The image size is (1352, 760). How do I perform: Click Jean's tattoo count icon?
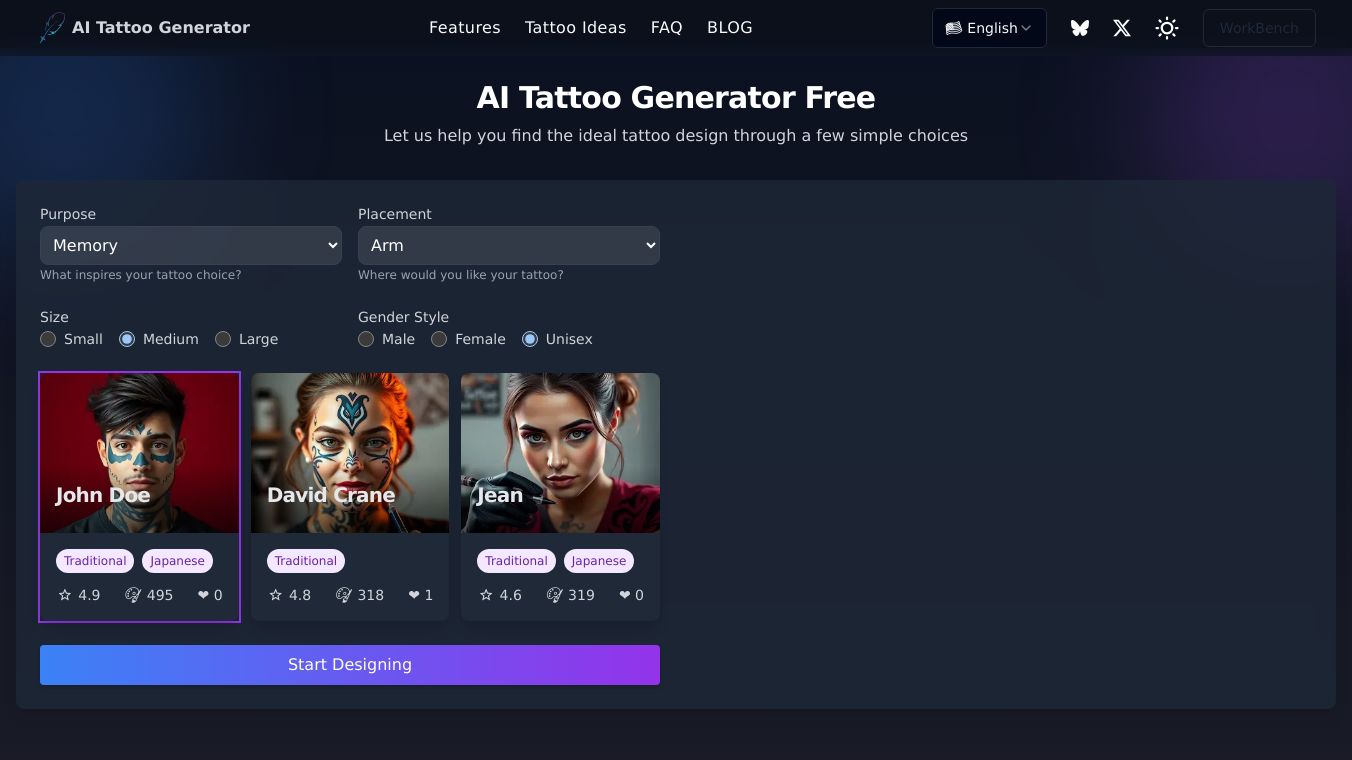(554, 595)
